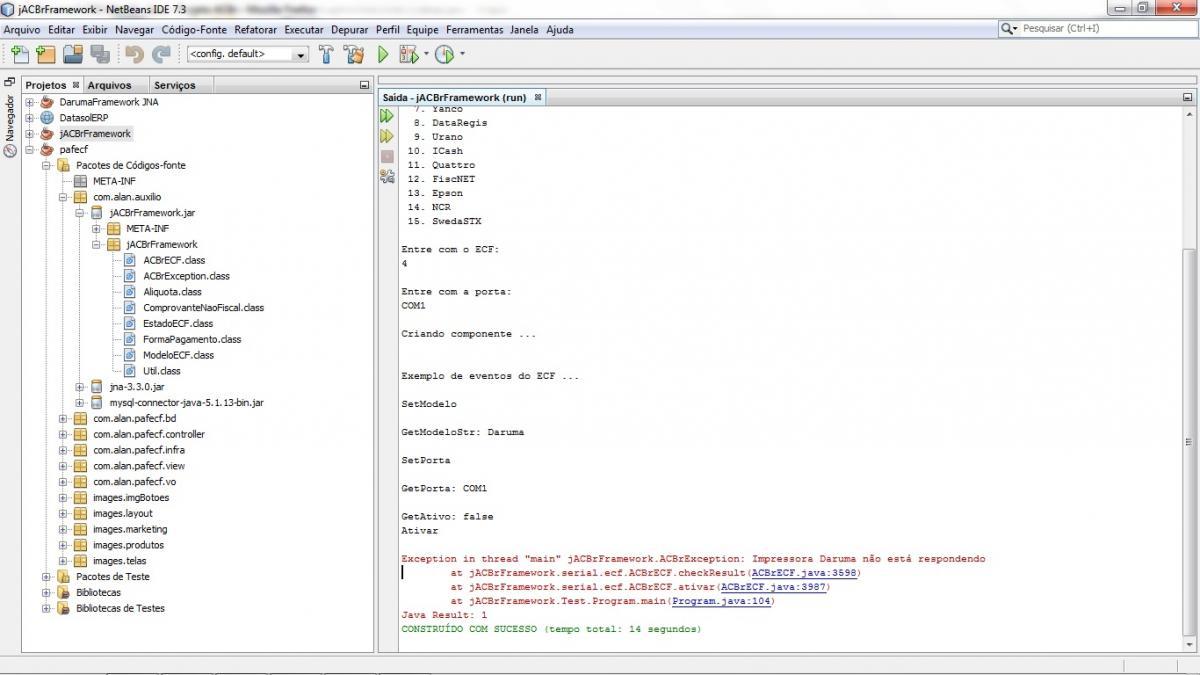Expand the mysql-connector-java jar node
This screenshot has width=1200, height=675.
click(x=80, y=402)
